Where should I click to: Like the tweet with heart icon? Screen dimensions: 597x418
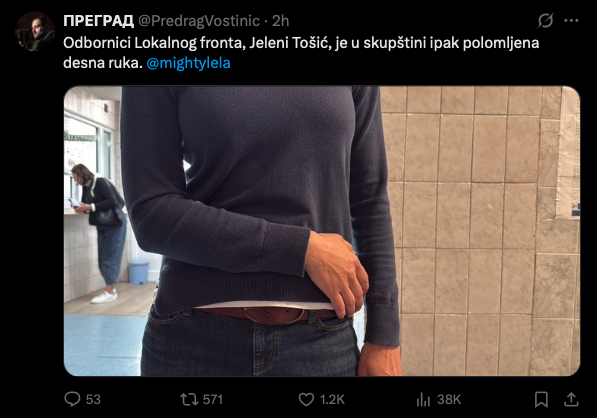pyautogui.click(x=306, y=399)
